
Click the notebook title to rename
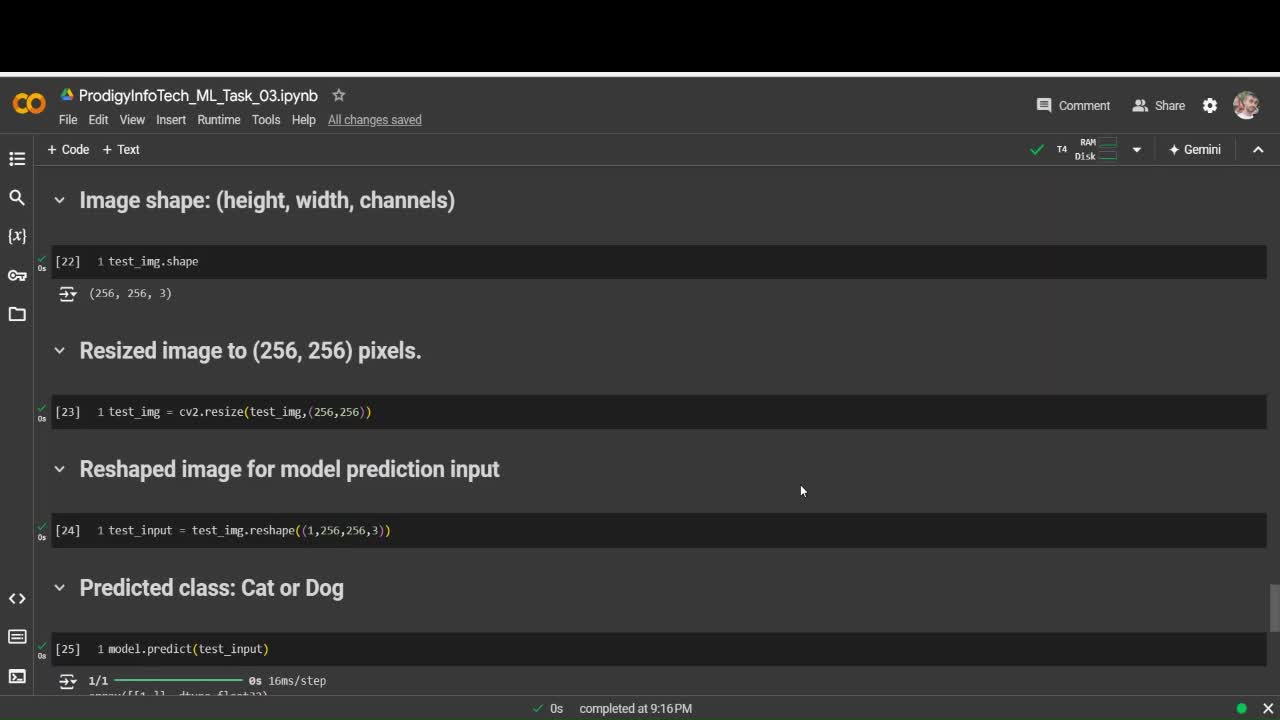pos(198,96)
